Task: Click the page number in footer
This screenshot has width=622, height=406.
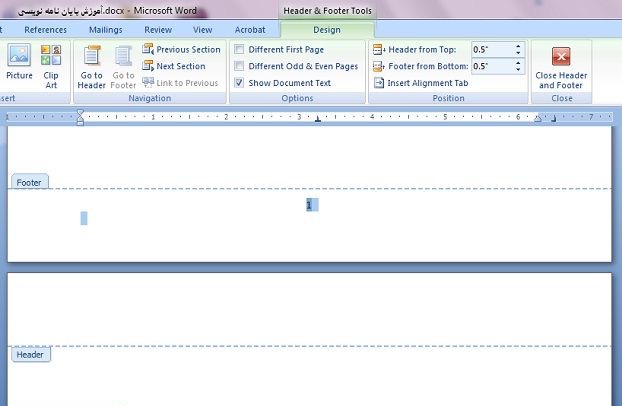Action: click(x=310, y=205)
